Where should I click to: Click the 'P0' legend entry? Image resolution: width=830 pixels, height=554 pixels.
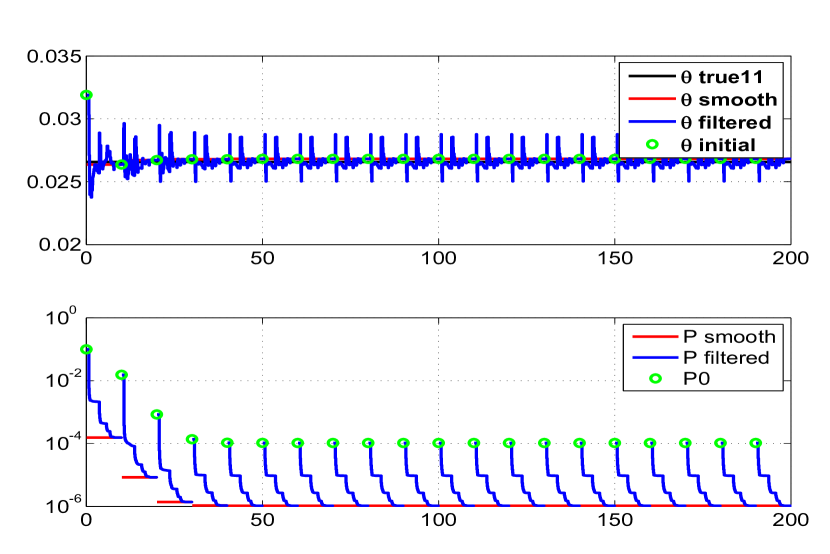tap(680, 378)
